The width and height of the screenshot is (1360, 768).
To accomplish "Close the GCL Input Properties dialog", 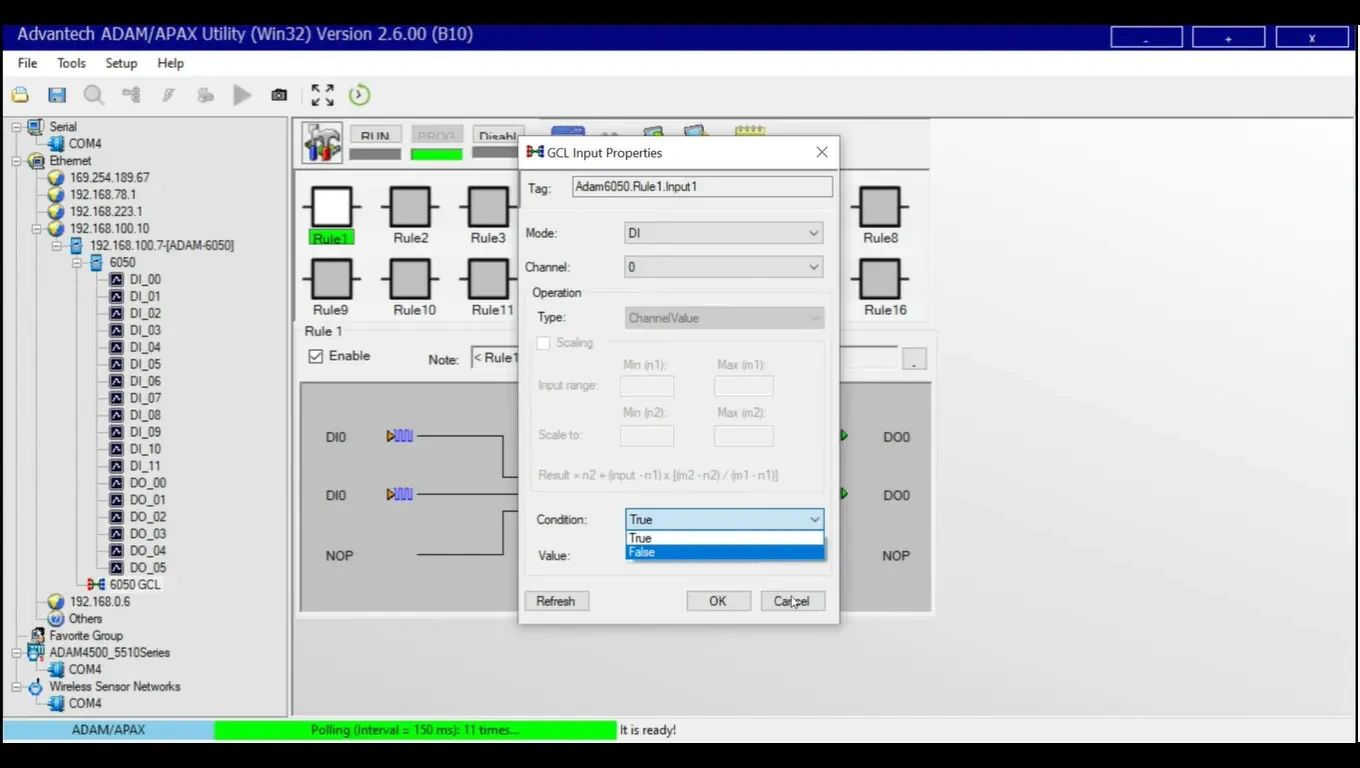I will [822, 152].
